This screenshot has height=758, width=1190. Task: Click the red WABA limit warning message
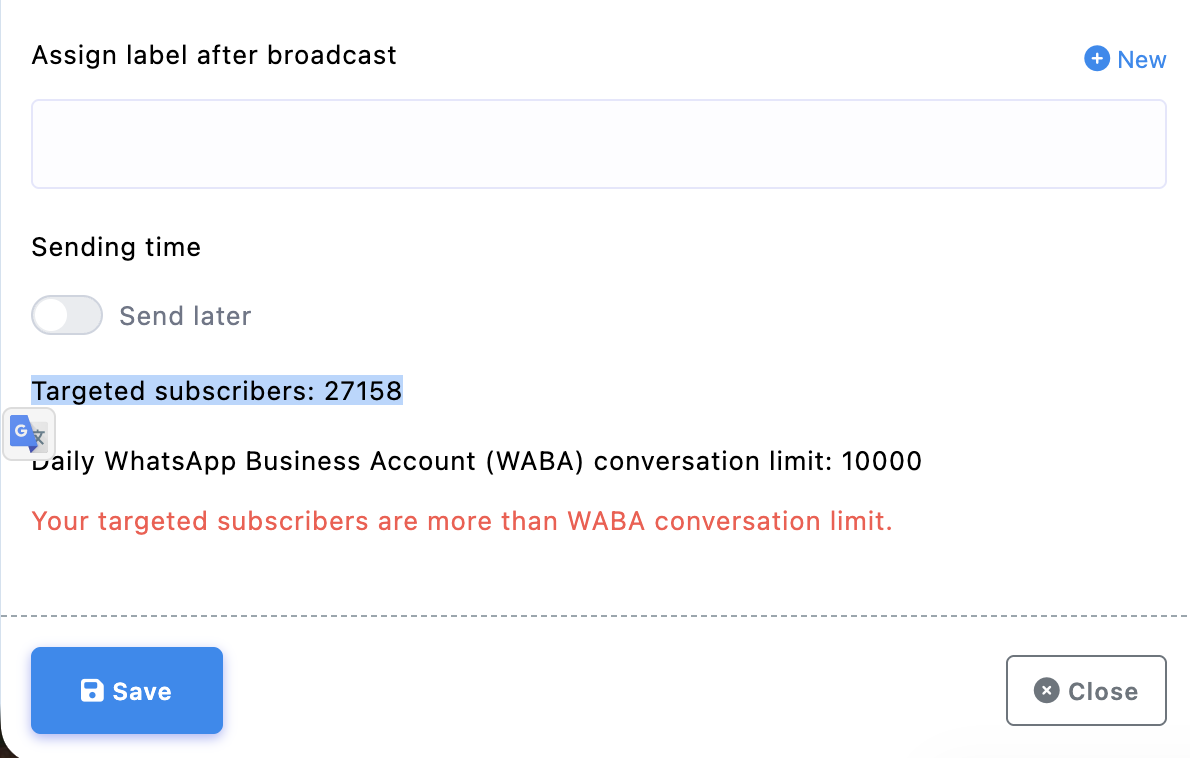point(461,521)
